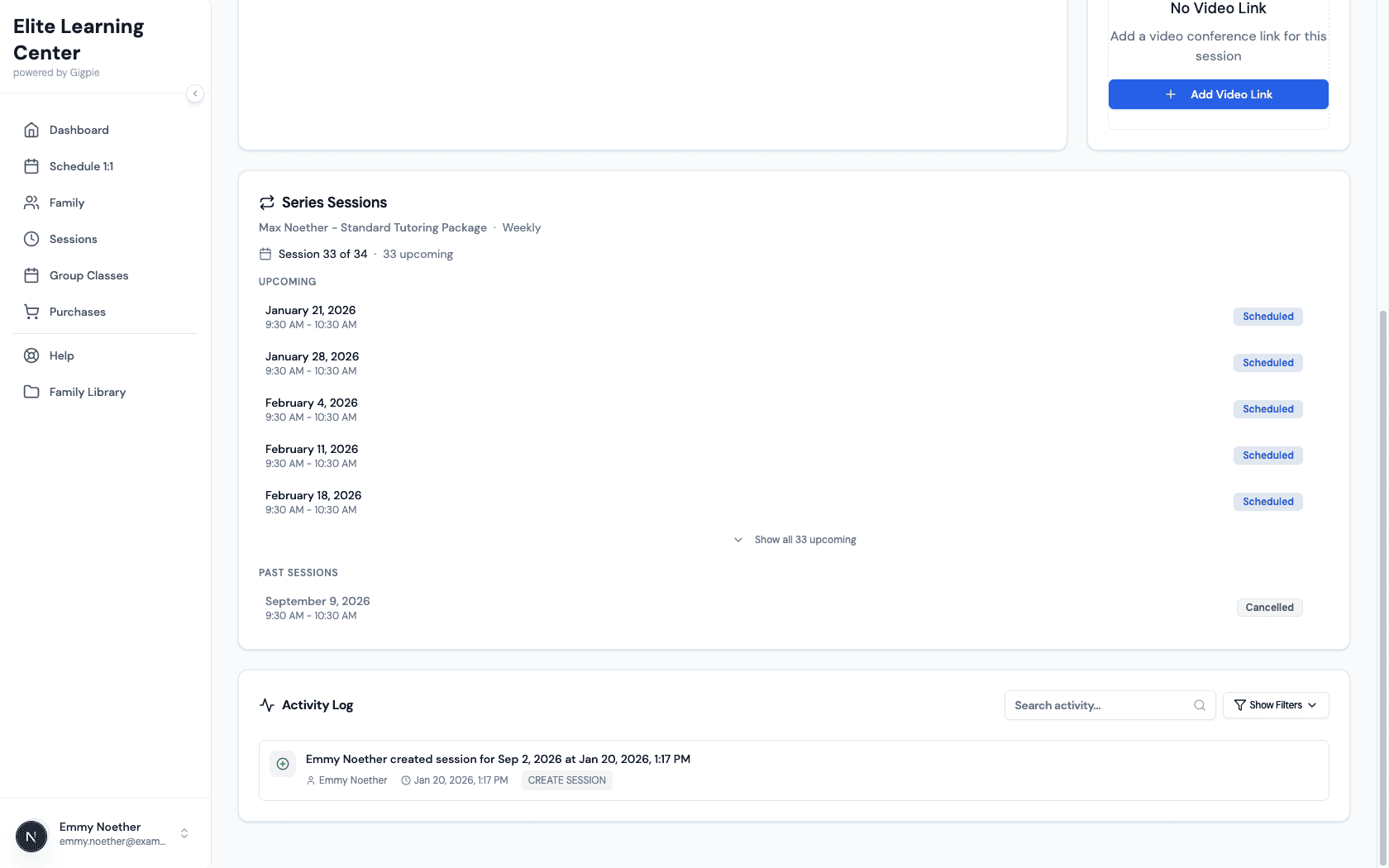Click the Purchases cart icon

[x=31, y=312]
